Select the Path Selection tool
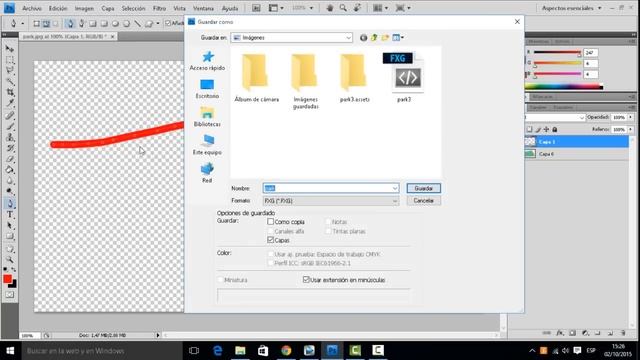The height and width of the screenshot is (360, 640). coord(10,225)
